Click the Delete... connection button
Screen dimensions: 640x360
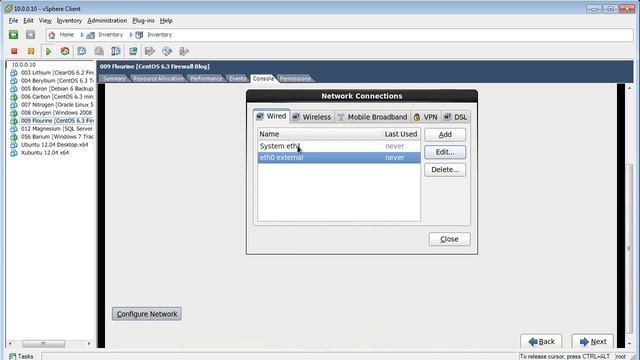point(445,170)
